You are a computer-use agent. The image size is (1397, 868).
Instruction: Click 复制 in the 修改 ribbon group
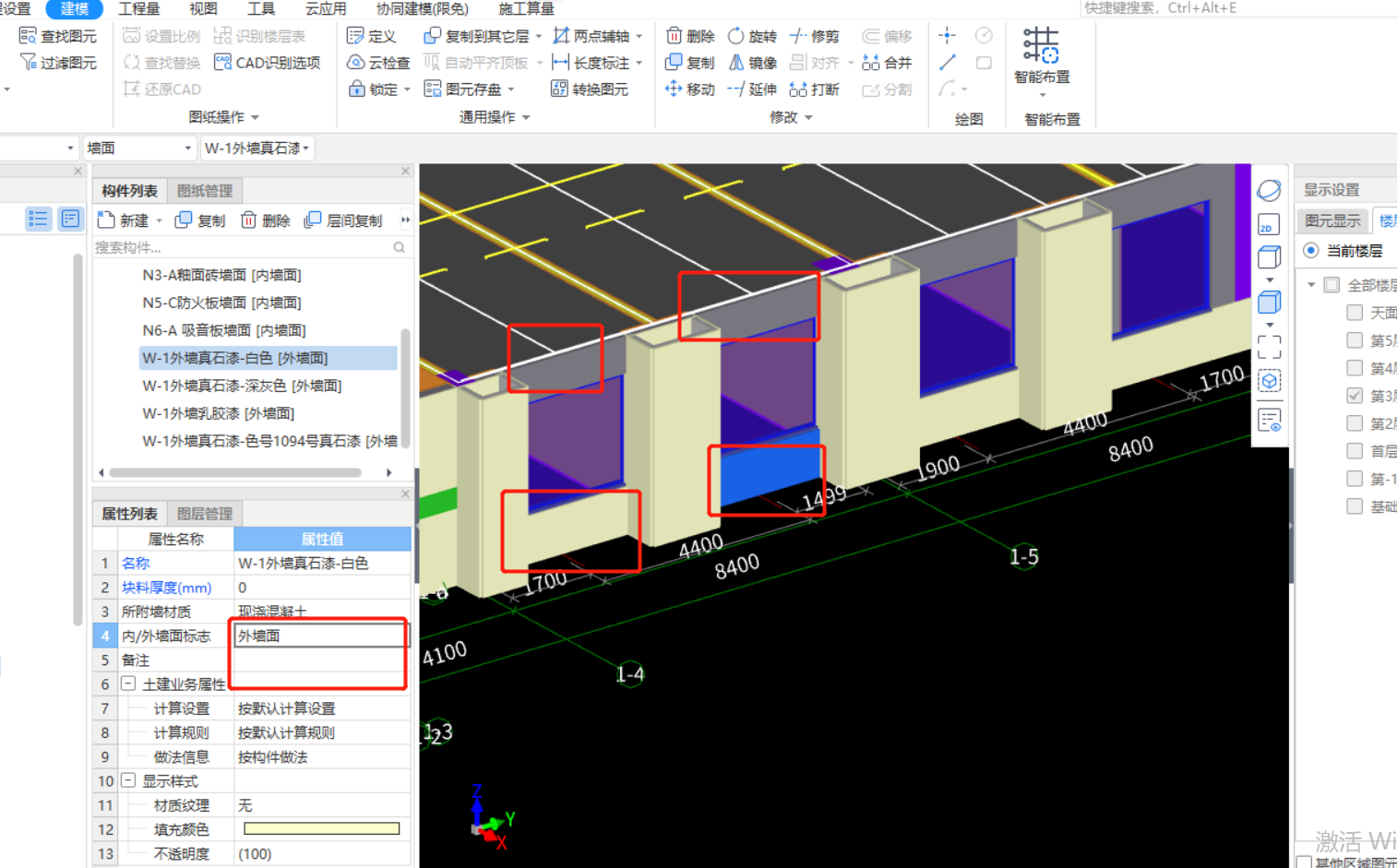click(x=690, y=63)
